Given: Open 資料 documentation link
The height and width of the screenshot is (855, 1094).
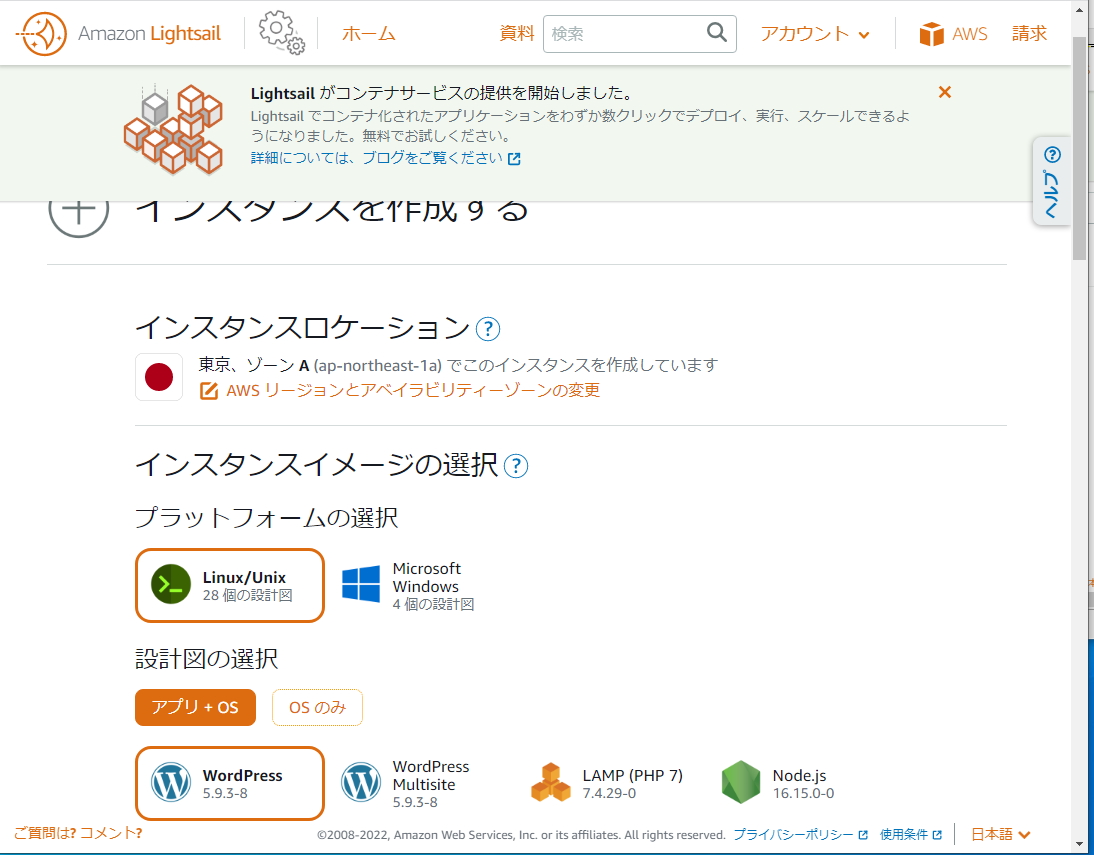Looking at the screenshot, I should (x=516, y=34).
